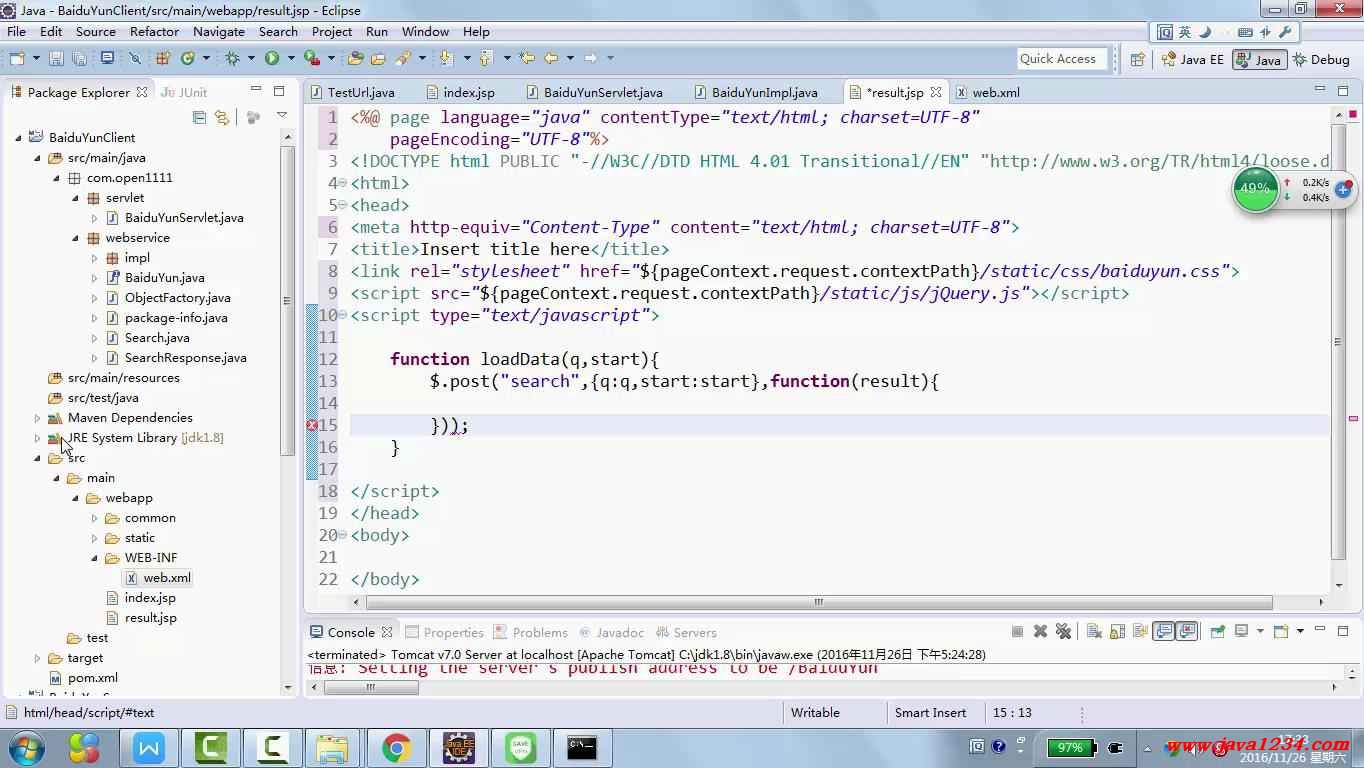The height and width of the screenshot is (768, 1364).
Task: Click the Save All toolbar icon
Action: pyautogui.click(x=82, y=59)
